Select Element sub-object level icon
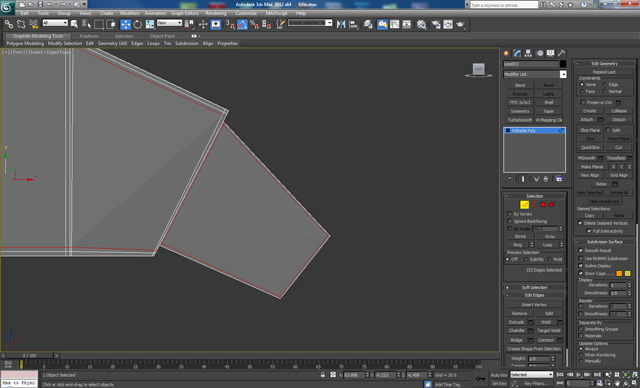Screen dimensions: 640x388 click(552, 205)
